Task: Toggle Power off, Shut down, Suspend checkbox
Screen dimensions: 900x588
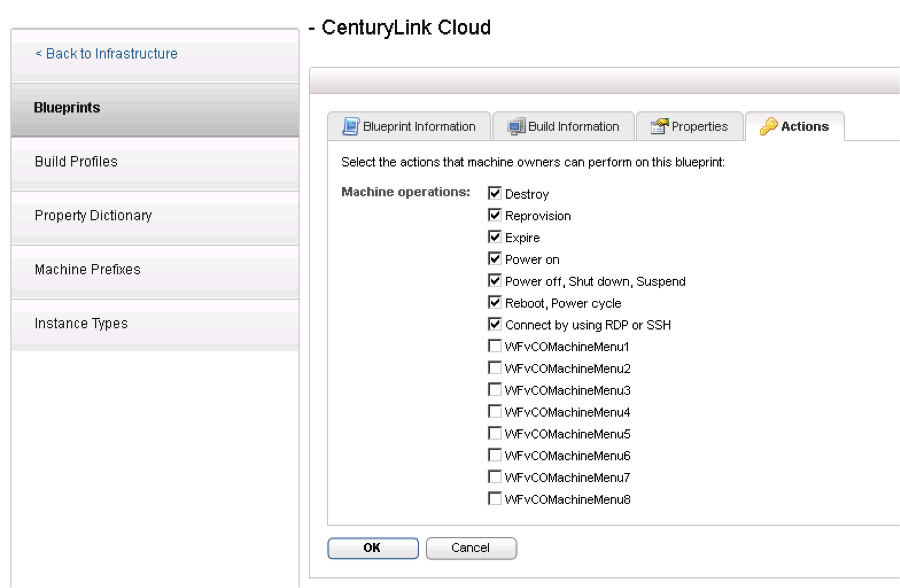Action: point(494,281)
